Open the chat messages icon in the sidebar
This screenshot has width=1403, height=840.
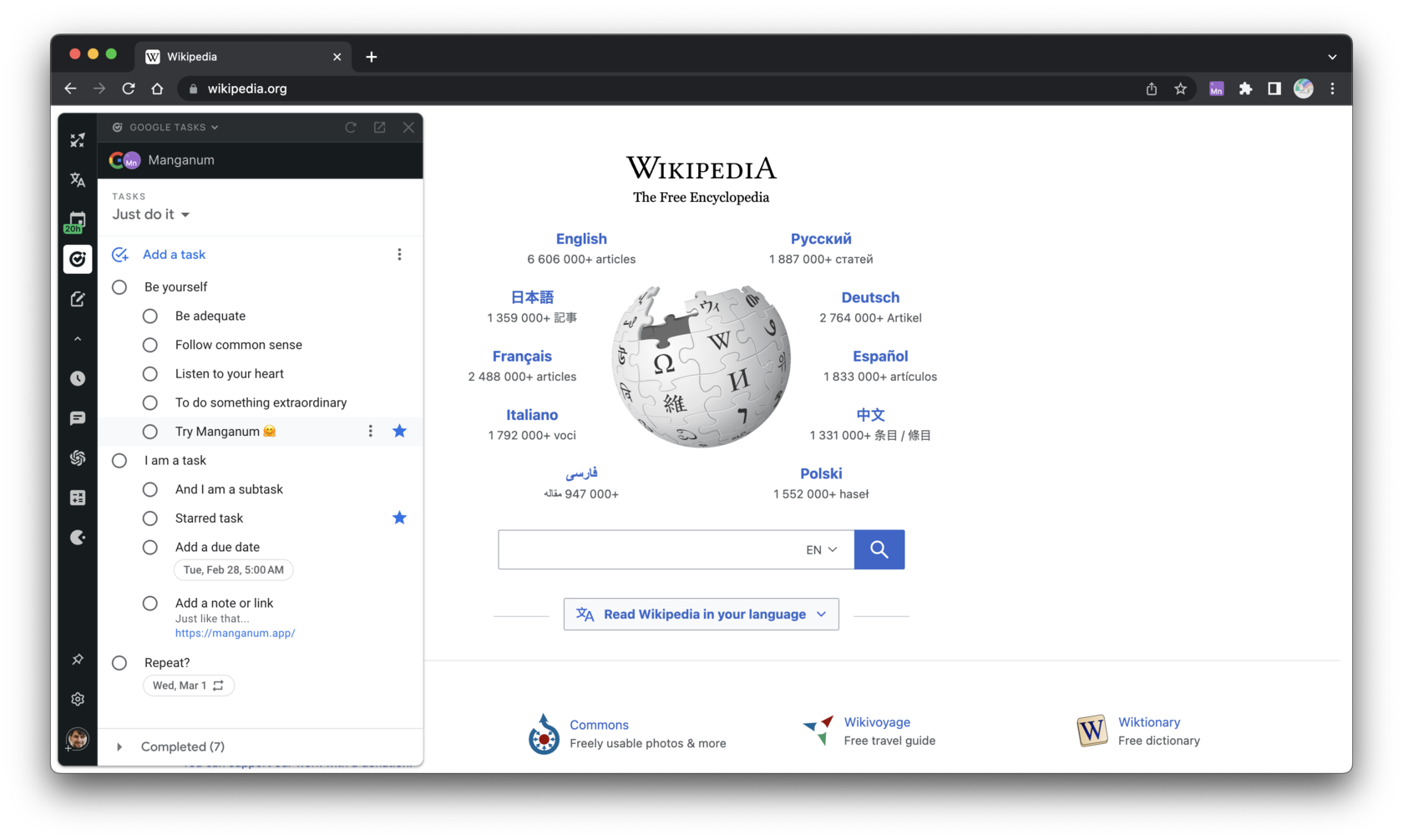click(x=77, y=417)
